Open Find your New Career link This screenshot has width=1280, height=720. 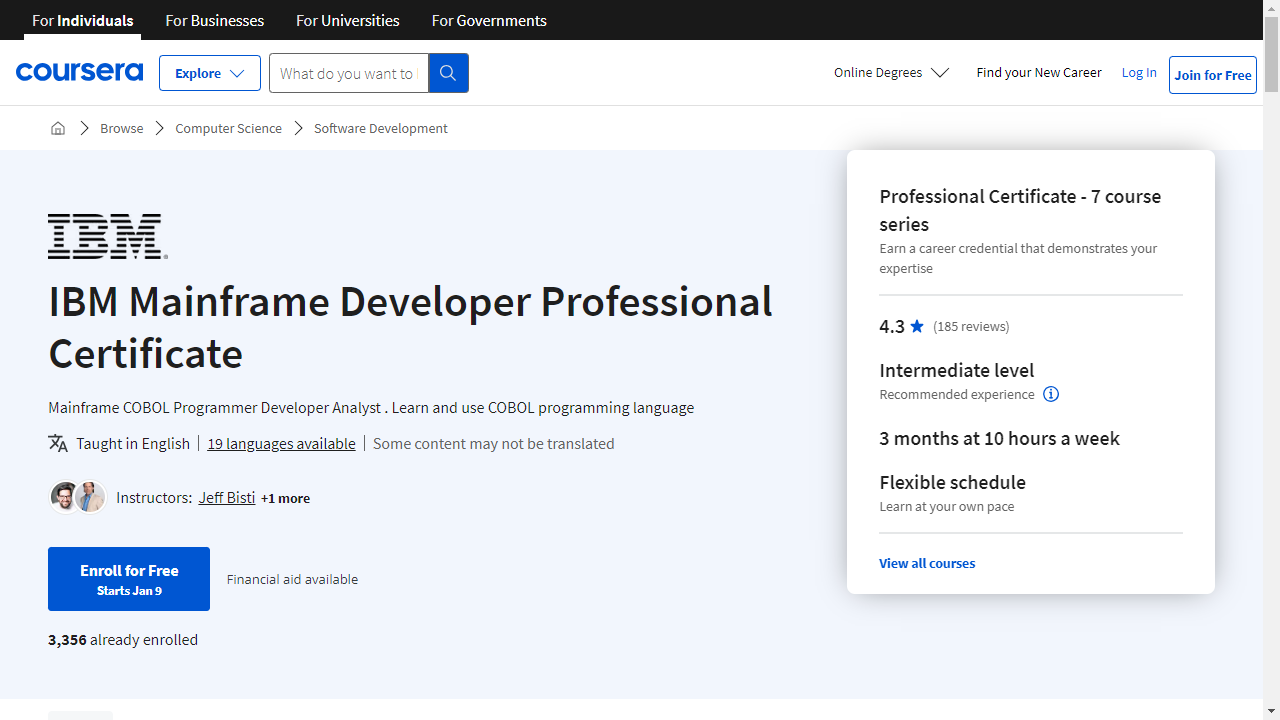click(1039, 72)
